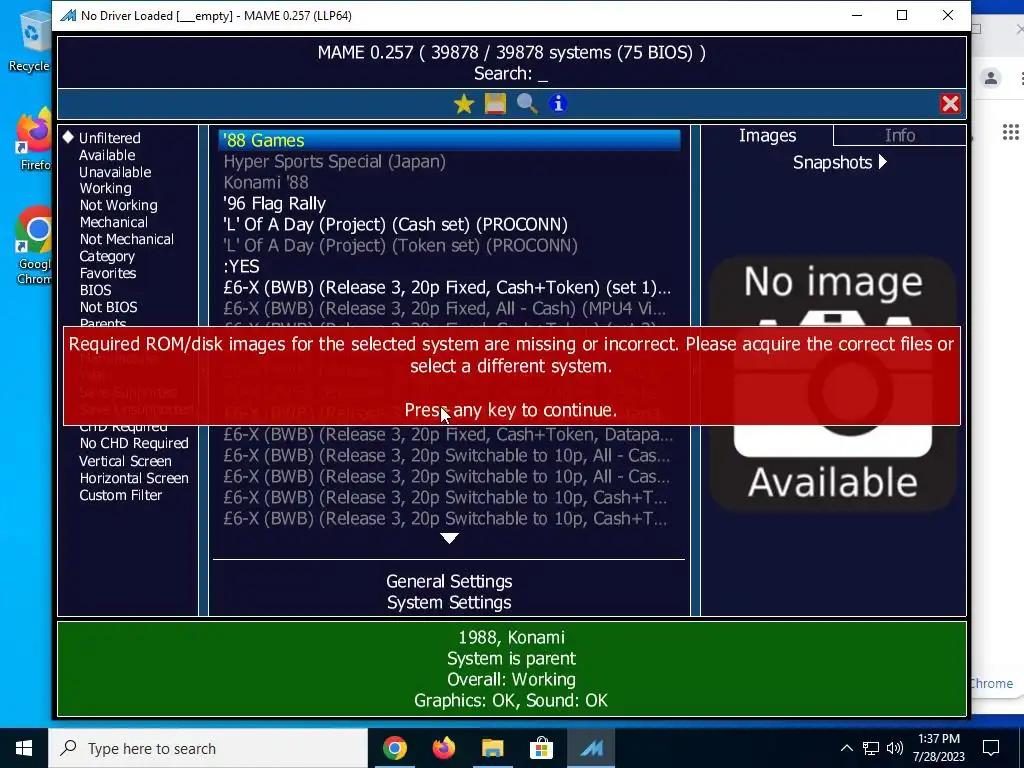This screenshot has height=768, width=1024.
Task: Select the Not Working filter
Action: point(118,205)
